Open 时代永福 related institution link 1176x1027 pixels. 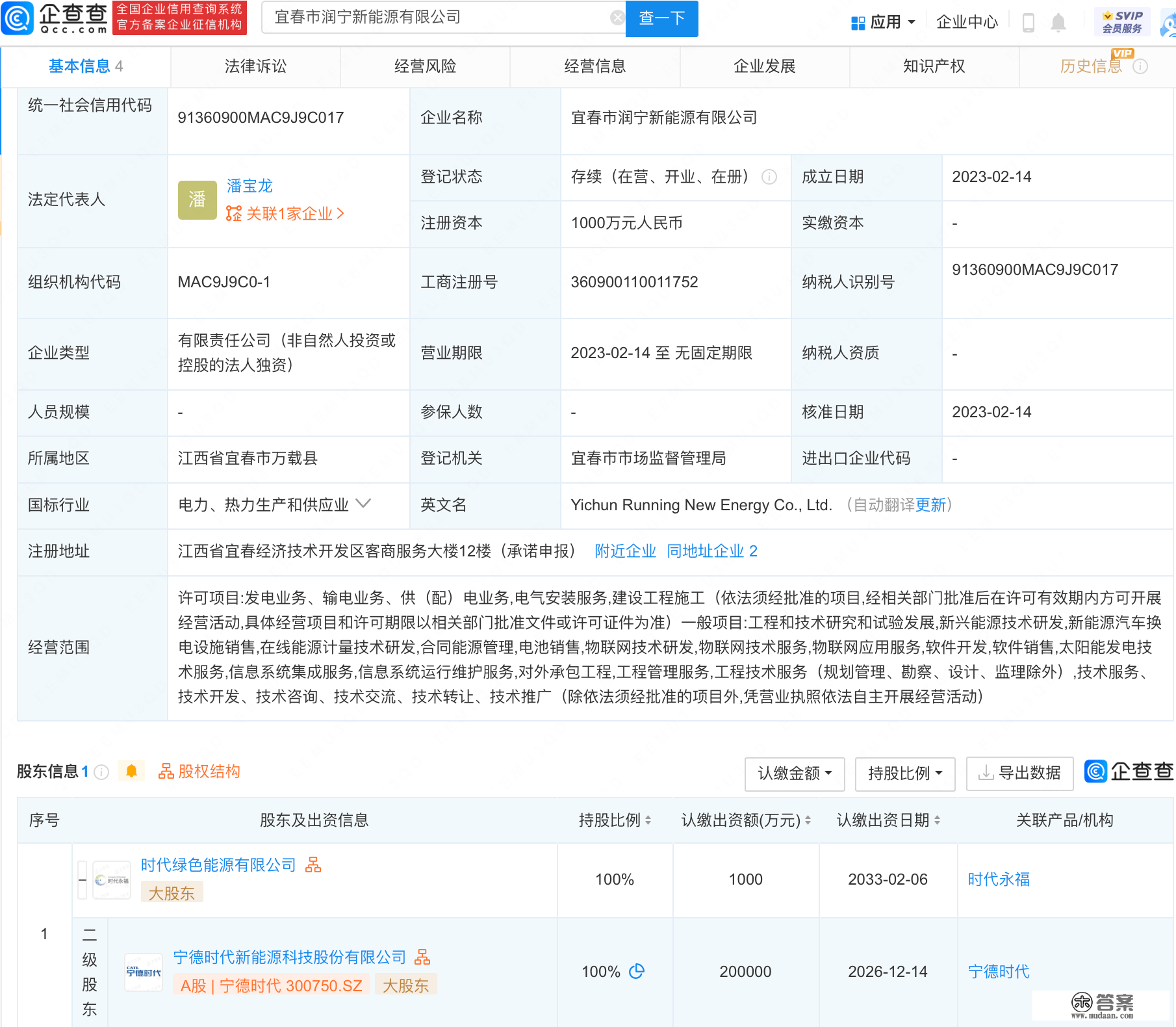999,879
